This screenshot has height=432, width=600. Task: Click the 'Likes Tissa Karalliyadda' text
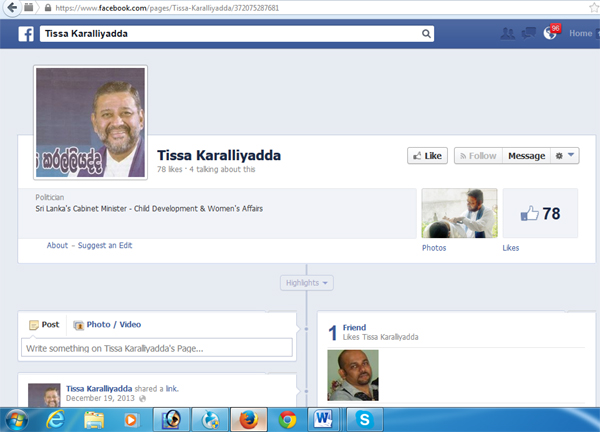coord(380,337)
